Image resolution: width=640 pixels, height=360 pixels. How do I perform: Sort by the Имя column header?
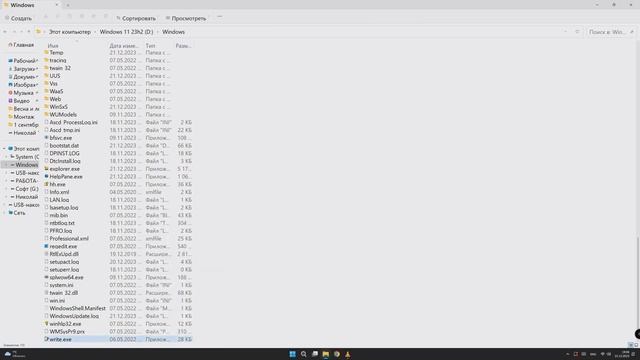pos(53,46)
